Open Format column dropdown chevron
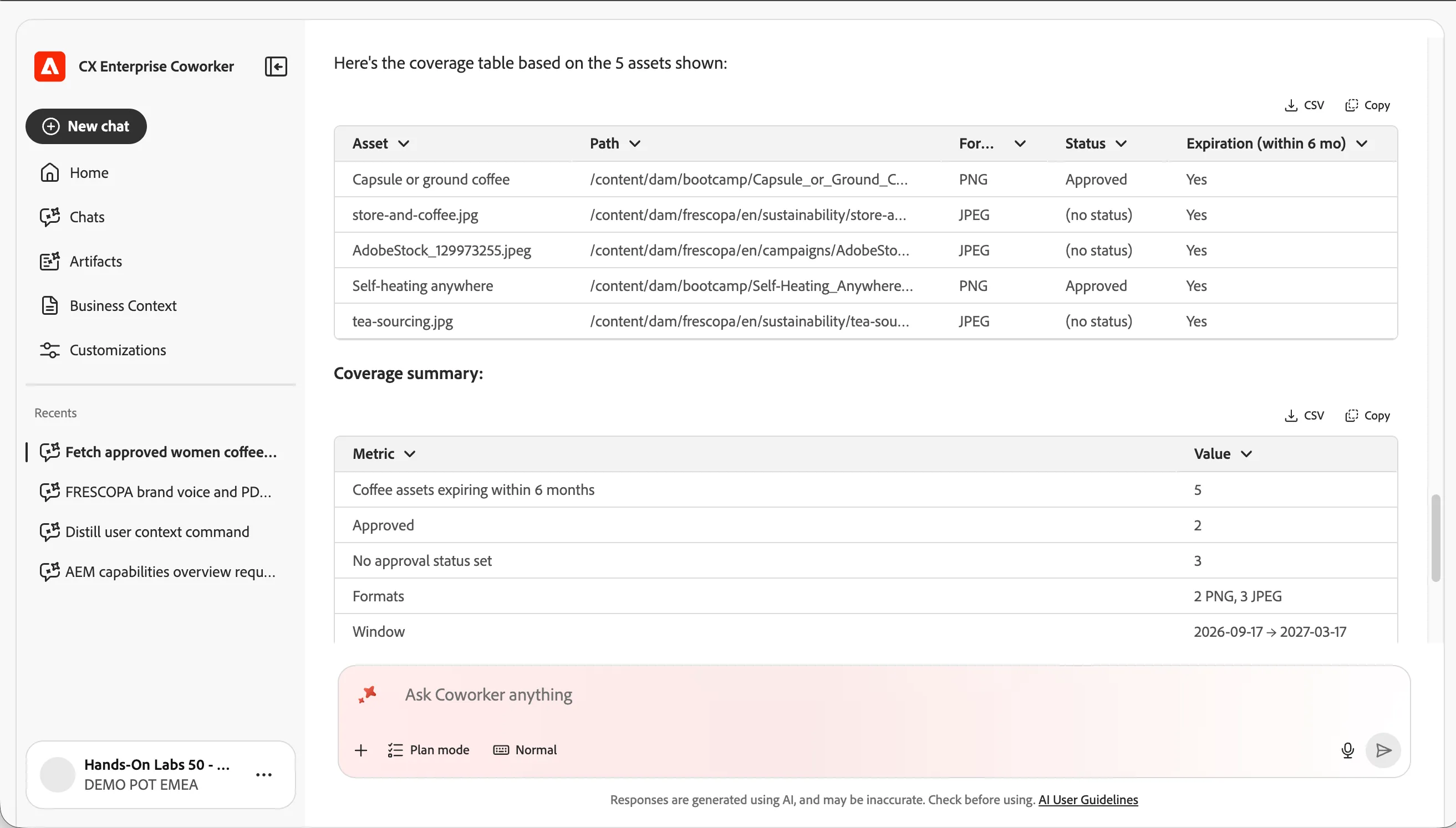The height and width of the screenshot is (828, 1456). (1020, 144)
